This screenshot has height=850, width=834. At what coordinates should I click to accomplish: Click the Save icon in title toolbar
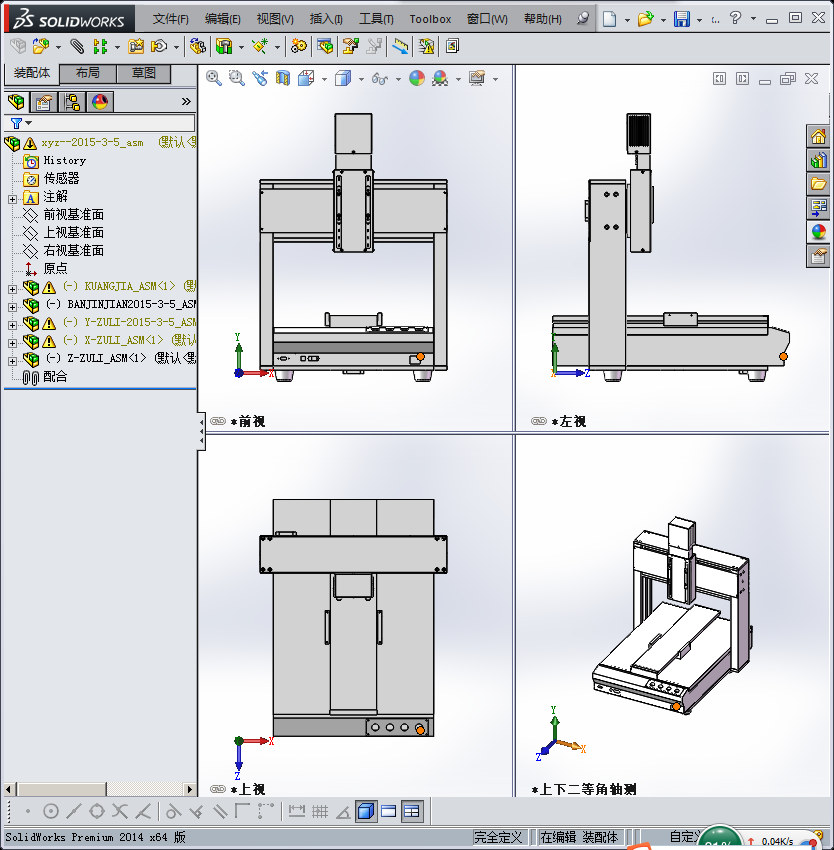point(682,19)
